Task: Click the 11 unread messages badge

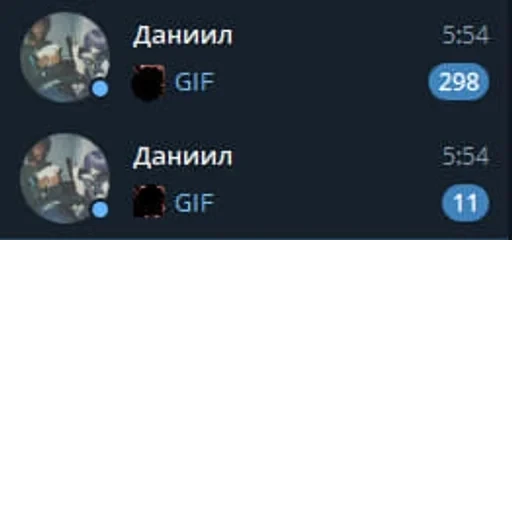Action: (465, 203)
